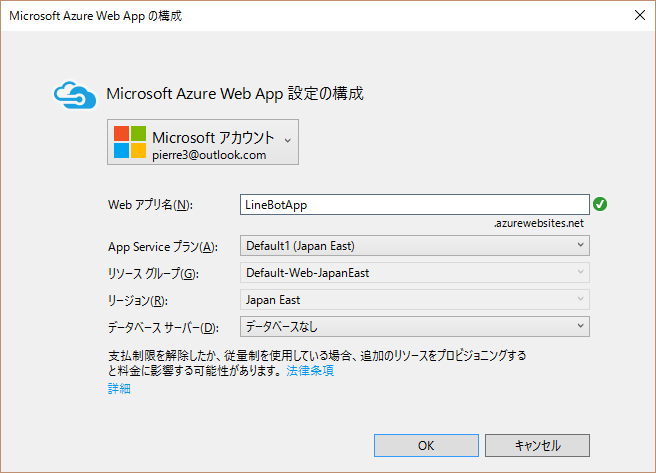Confirm with the OK button
Screen dimensions: 656x473
pyautogui.click(x=426, y=445)
